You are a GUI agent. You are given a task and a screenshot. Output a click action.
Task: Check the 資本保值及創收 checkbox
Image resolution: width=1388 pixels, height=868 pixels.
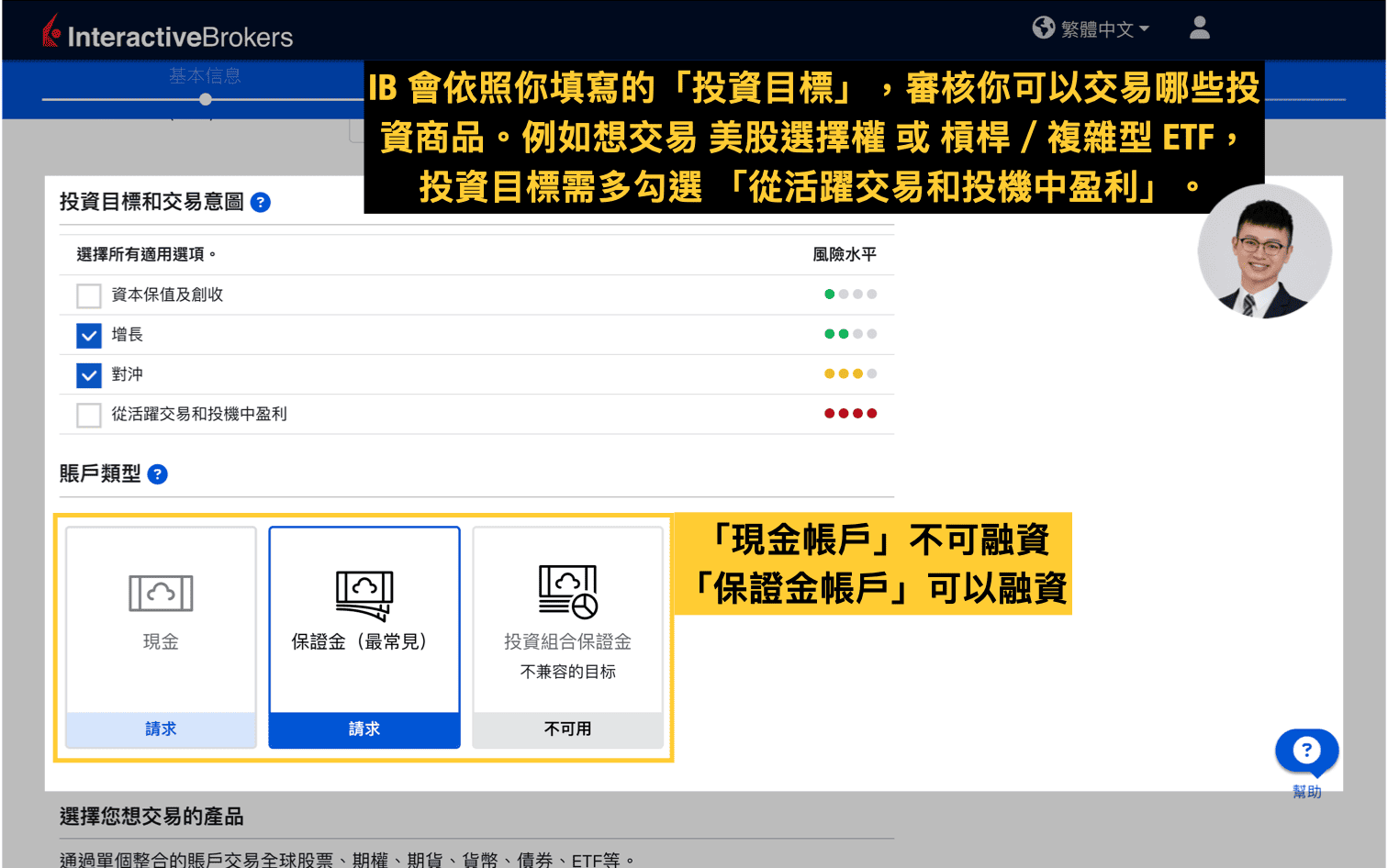[88, 295]
